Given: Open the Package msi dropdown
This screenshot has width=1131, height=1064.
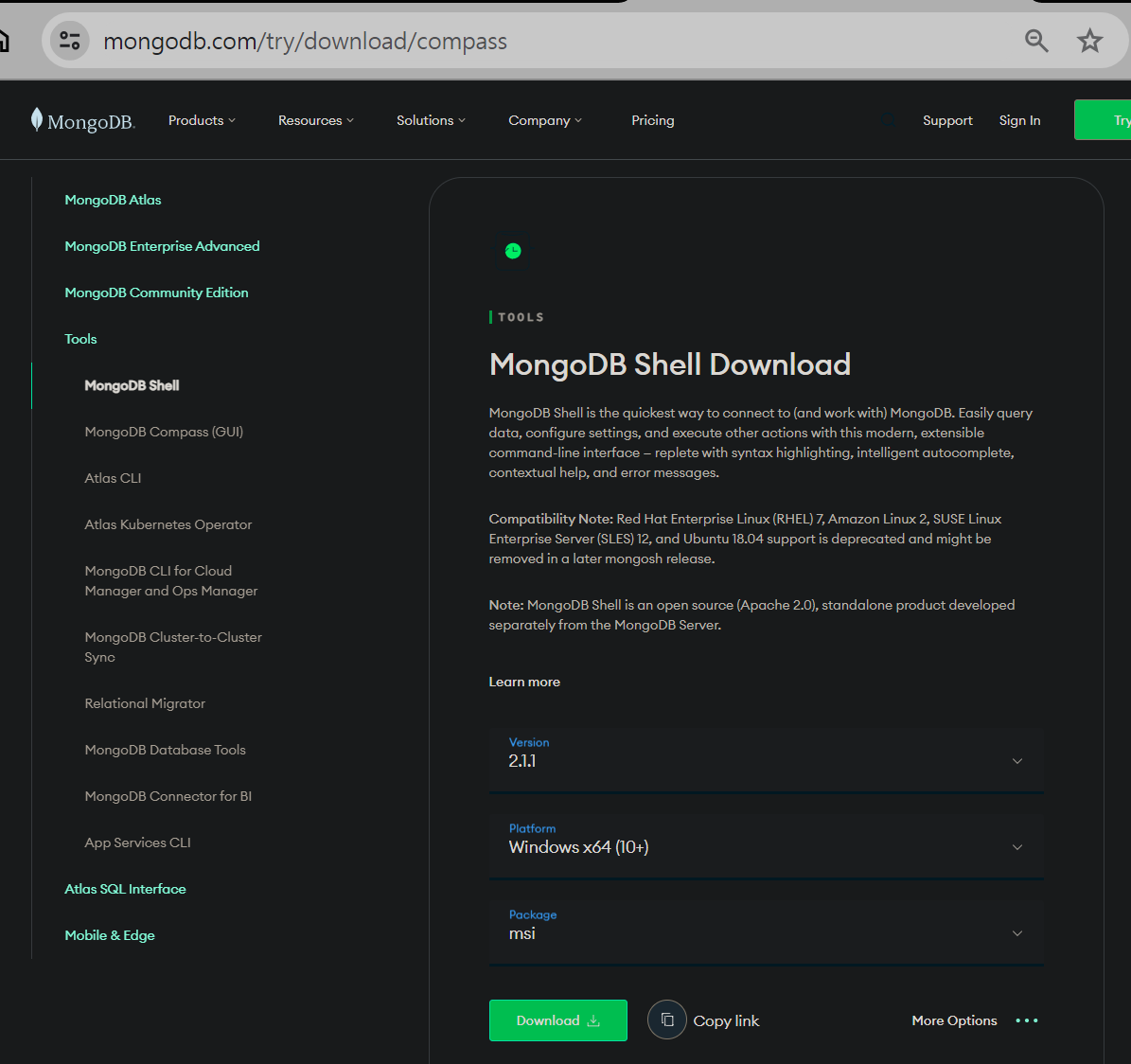Looking at the screenshot, I should pos(766,932).
